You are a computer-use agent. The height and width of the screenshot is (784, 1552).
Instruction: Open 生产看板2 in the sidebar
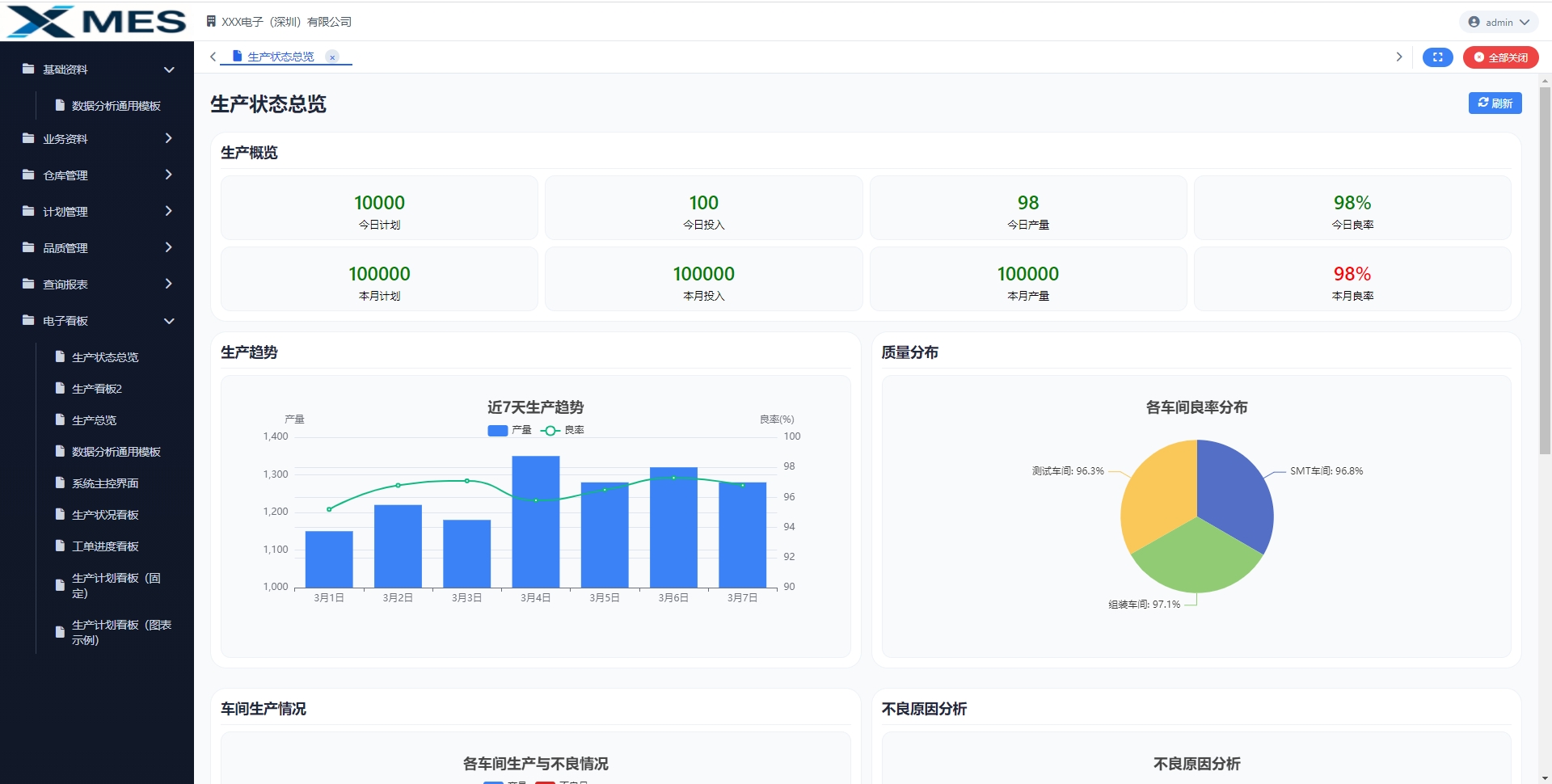[x=97, y=389]
